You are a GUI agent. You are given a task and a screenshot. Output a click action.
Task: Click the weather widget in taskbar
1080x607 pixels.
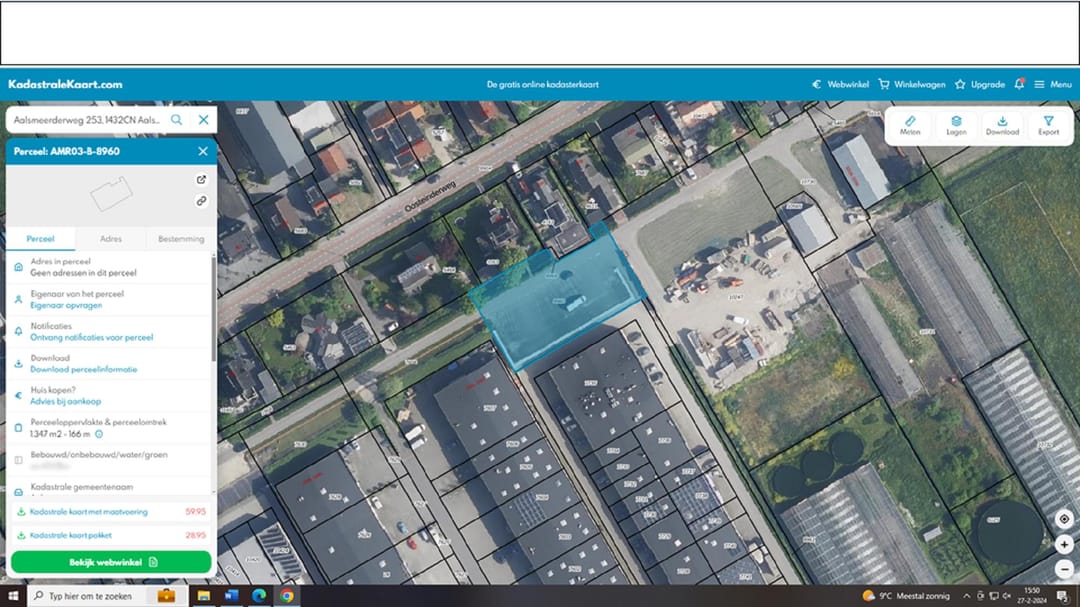pyautogui.click(x=906, y=595)
